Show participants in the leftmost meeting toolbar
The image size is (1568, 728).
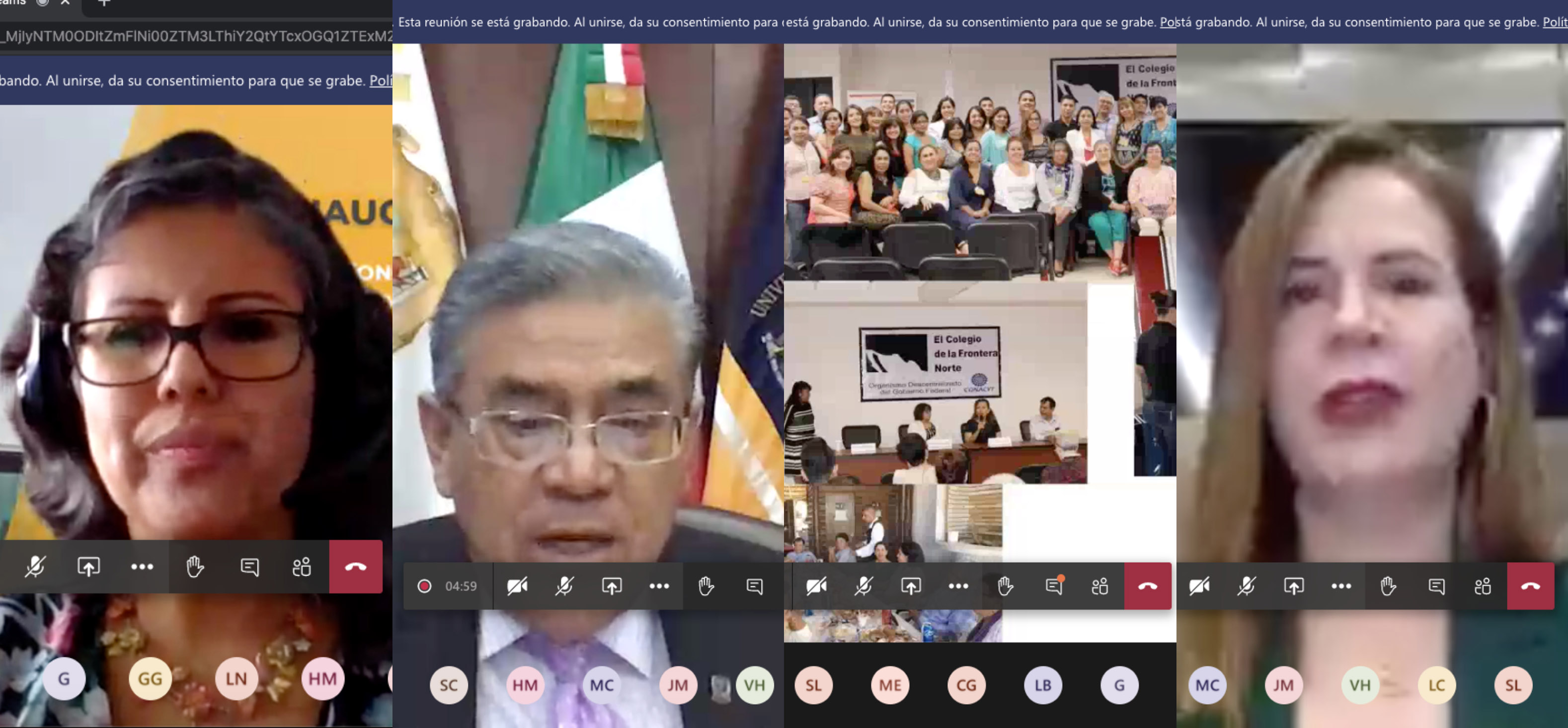pyautogui.click(x=301, y=566)
